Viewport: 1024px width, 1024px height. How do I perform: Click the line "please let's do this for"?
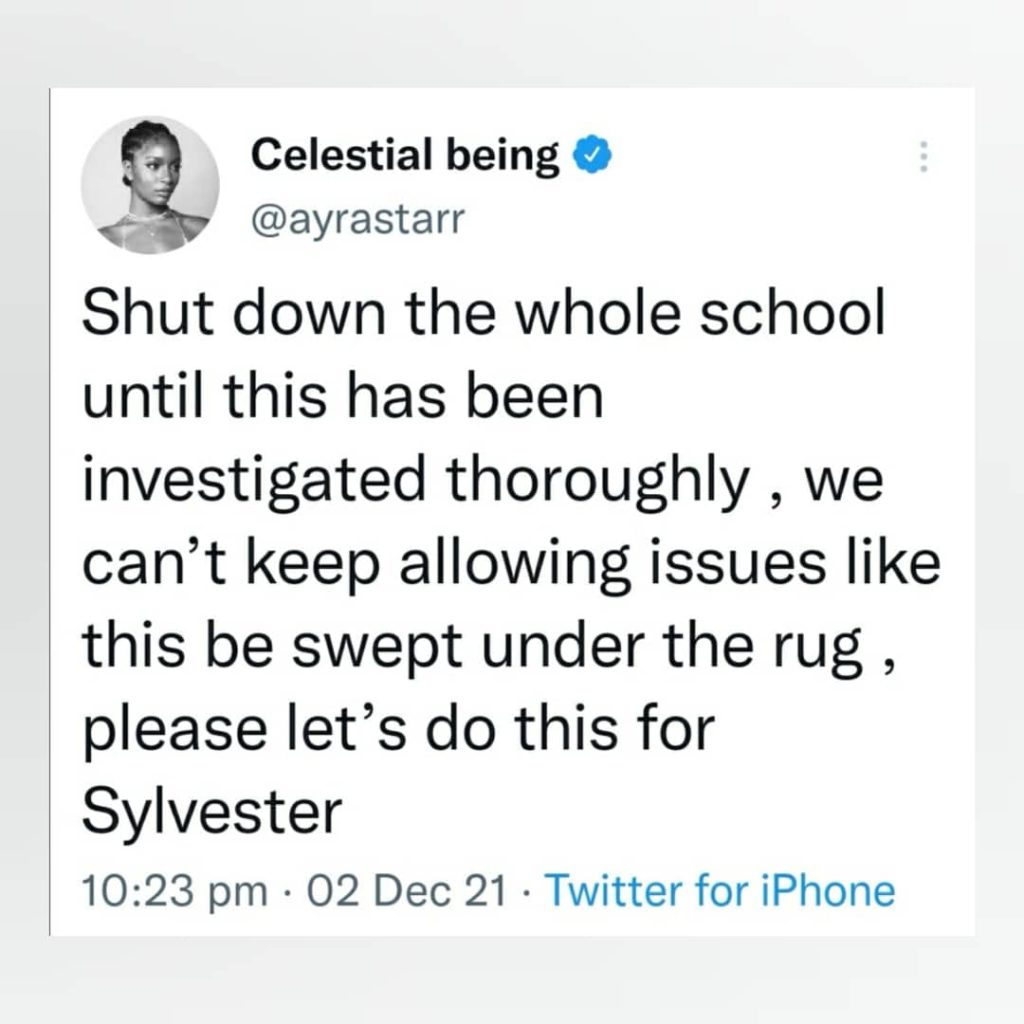(402, 733)
